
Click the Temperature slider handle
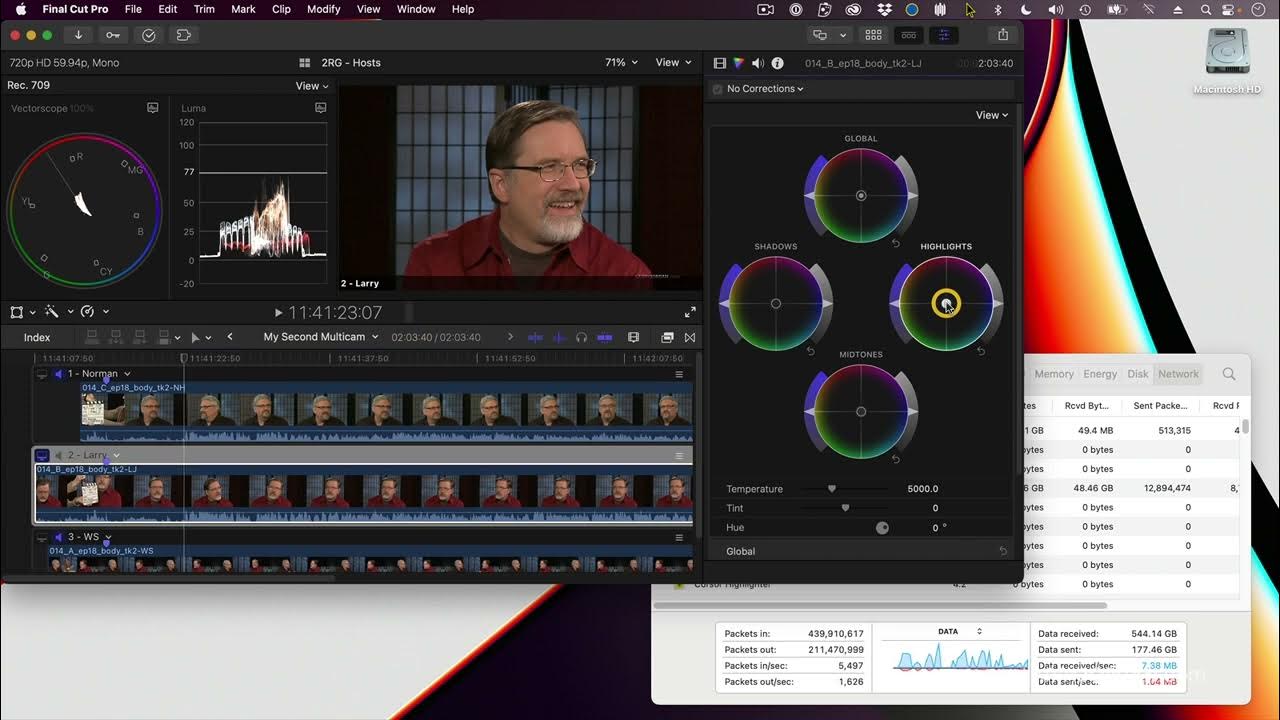[x=831, y=489]
